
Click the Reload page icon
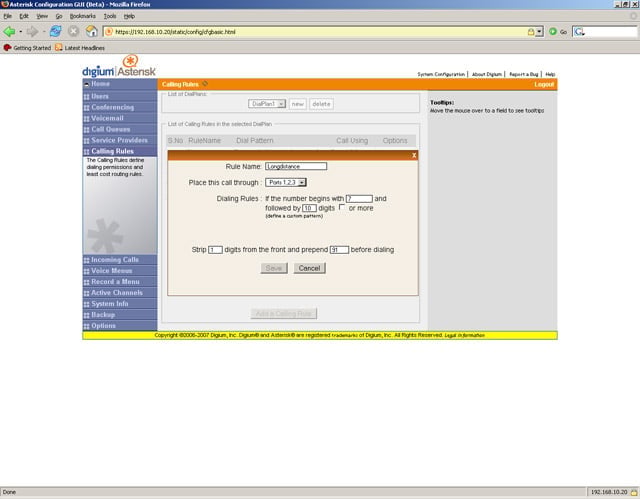pyautogui.click(x=56, y=31)
